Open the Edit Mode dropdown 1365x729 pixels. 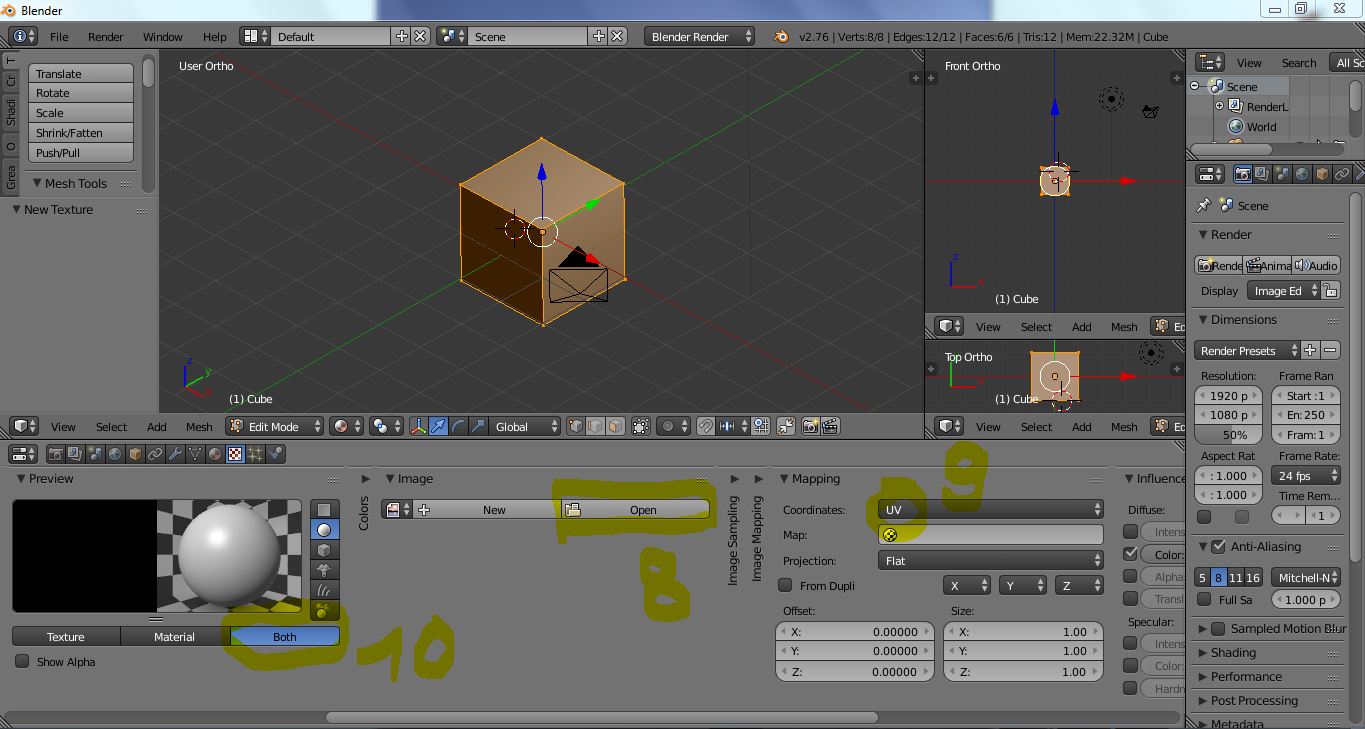click(275, 427)
